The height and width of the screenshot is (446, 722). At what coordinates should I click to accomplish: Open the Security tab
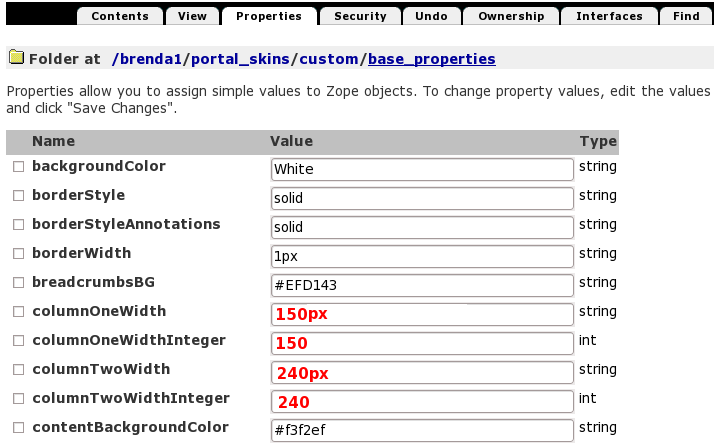[360, 16]
